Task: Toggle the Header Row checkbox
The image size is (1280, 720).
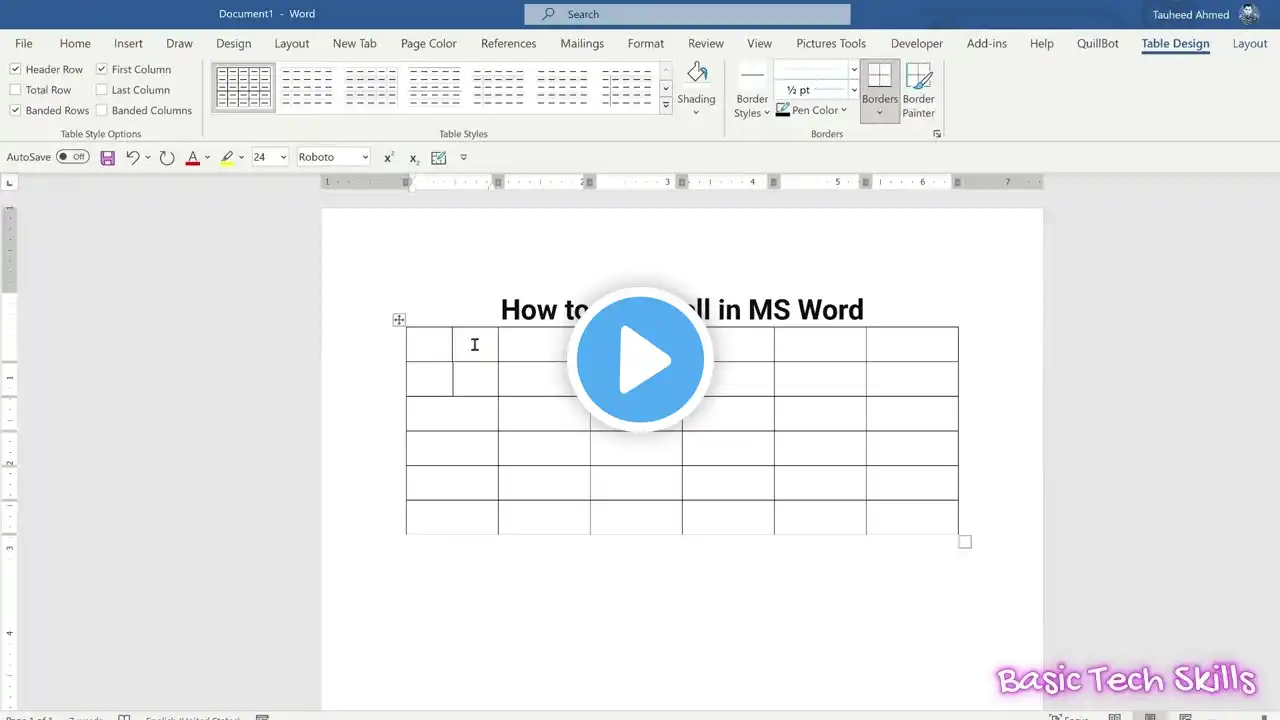Action: click(15, 69)
